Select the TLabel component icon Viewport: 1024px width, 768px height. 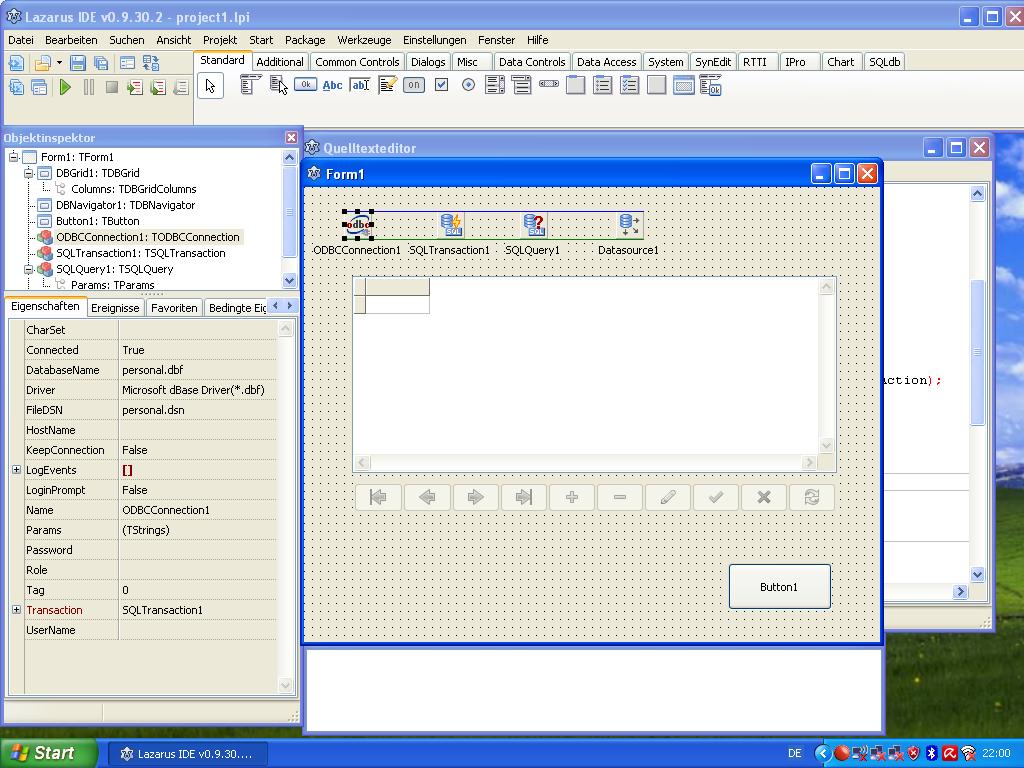(x=332, y=85)
